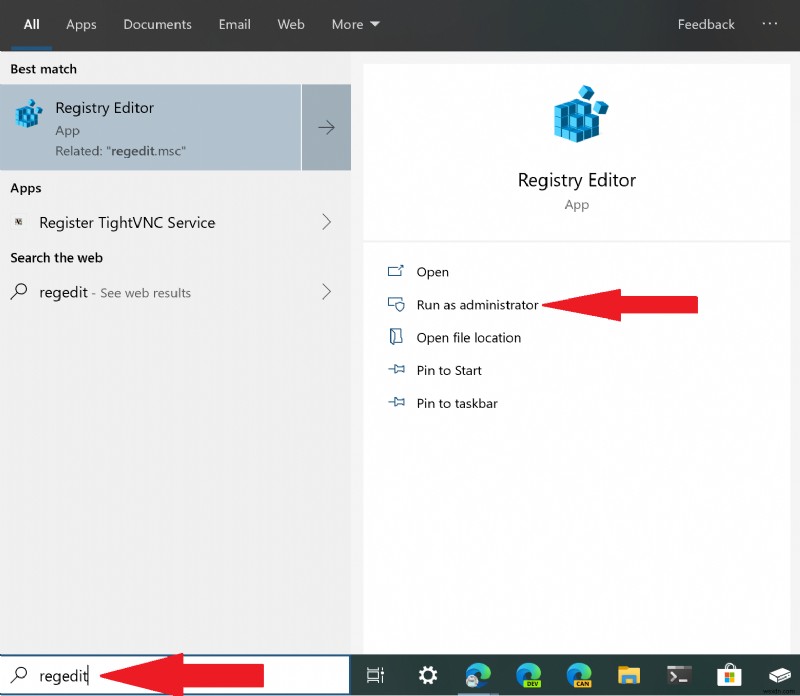Screen dimensions: 800x696
Task: Pin Registry Editor to Start
Action: (448, 370)
